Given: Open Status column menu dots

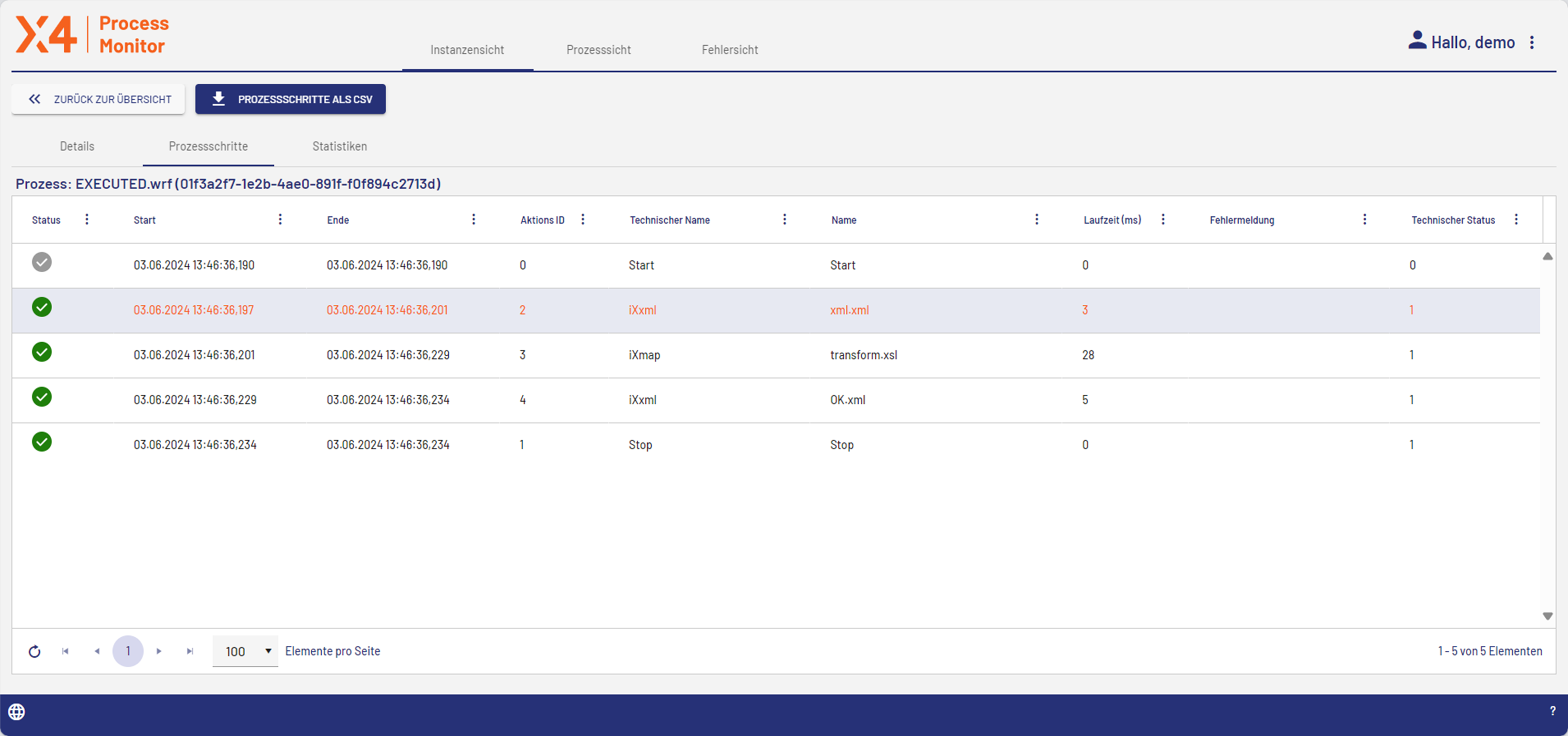Looking at the screenshot, I should point(87,220).
